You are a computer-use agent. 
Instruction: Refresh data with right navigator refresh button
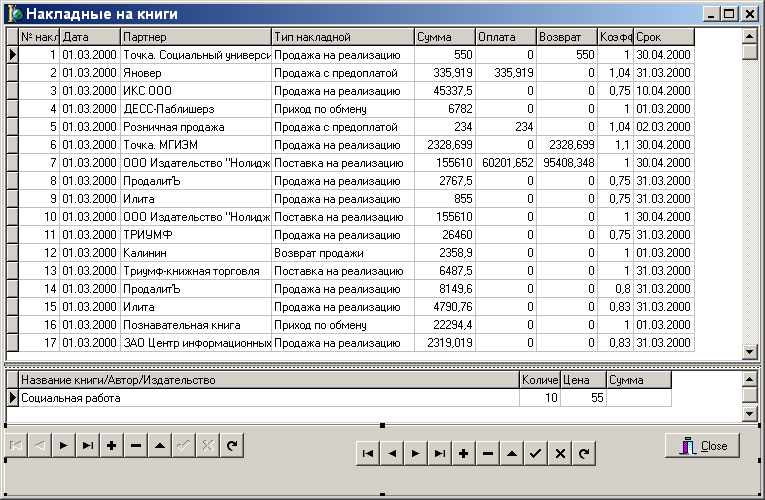point(584,454)
